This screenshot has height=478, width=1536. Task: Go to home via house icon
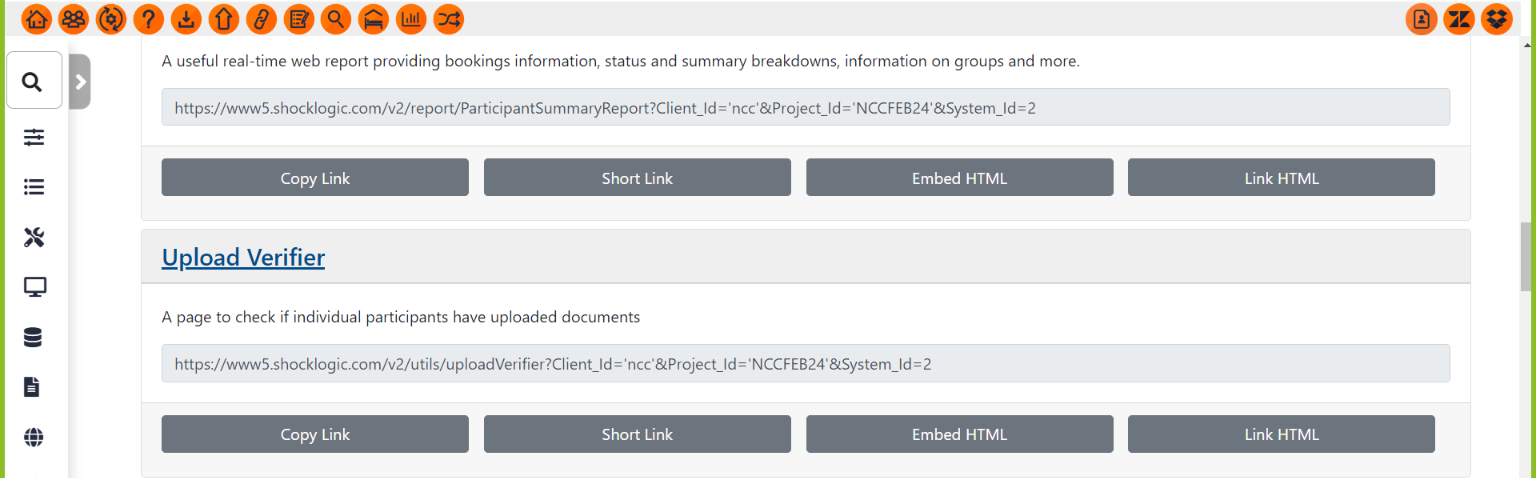pos(36,19)
